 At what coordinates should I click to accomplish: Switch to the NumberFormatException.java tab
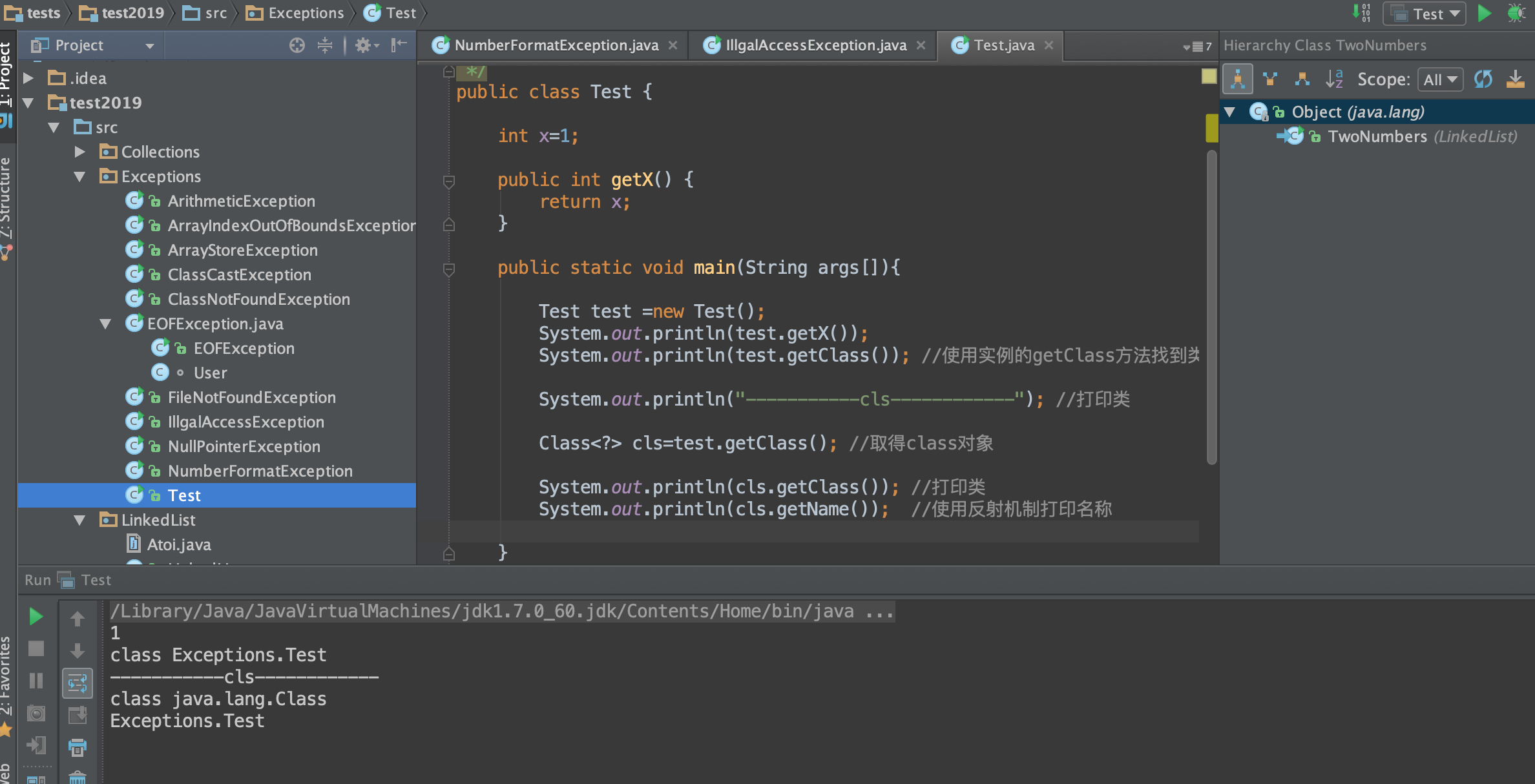click(x=556, y=45)
